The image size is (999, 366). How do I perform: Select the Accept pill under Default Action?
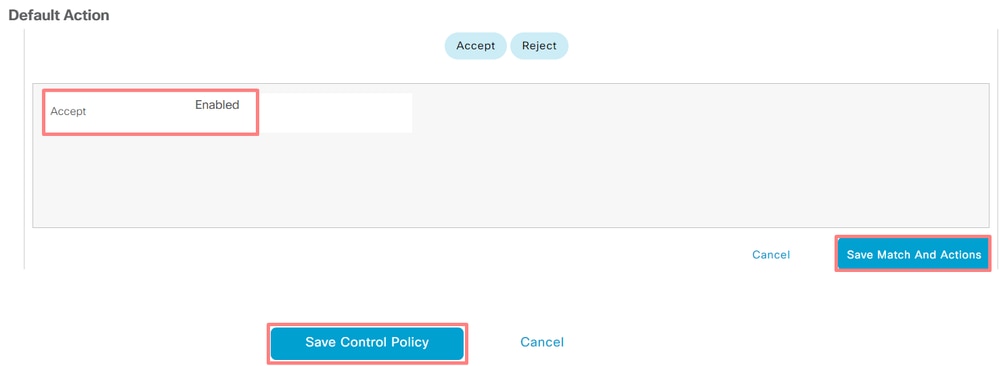point(475,46)
